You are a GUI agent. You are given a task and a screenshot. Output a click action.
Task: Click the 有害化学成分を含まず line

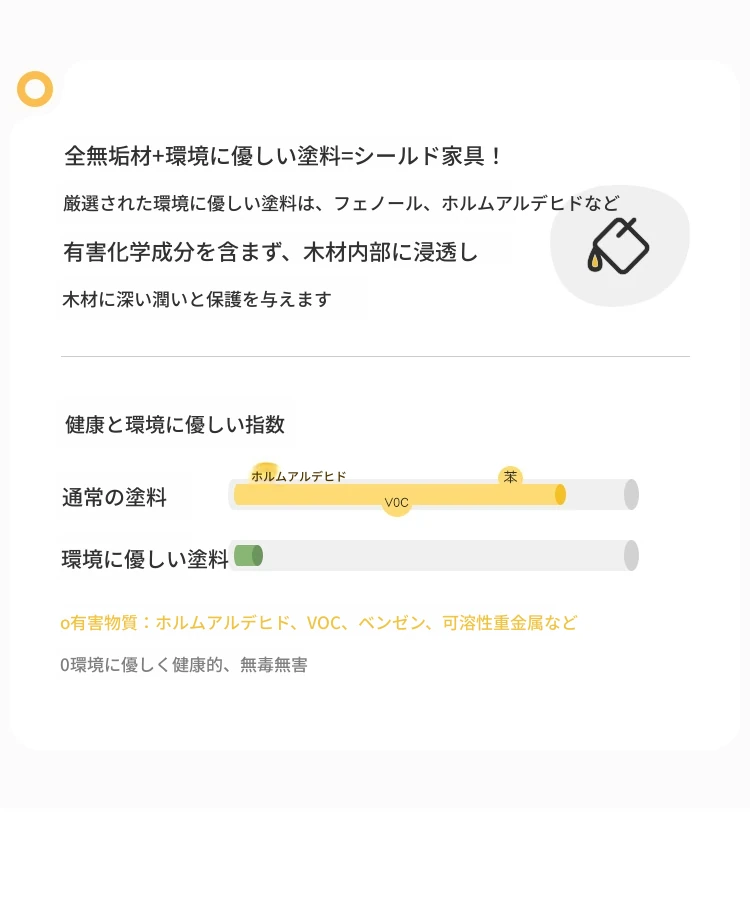click(x=270, y=252)
